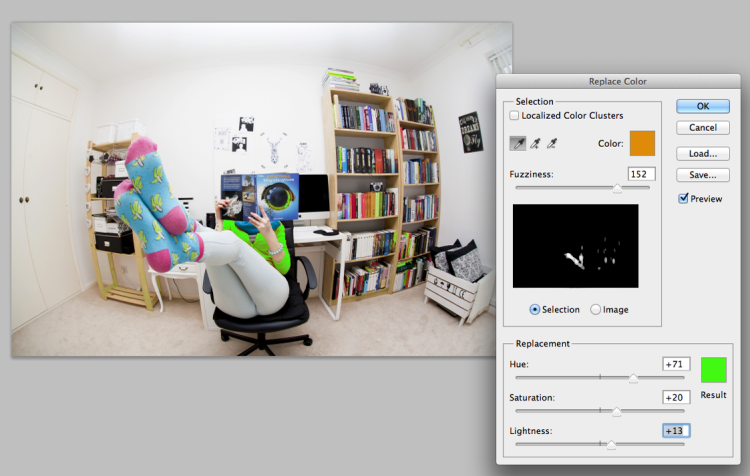This screenshot has height=476, width=750.
Task: Open the green Result color swatch
Action: tap(713, 370)
